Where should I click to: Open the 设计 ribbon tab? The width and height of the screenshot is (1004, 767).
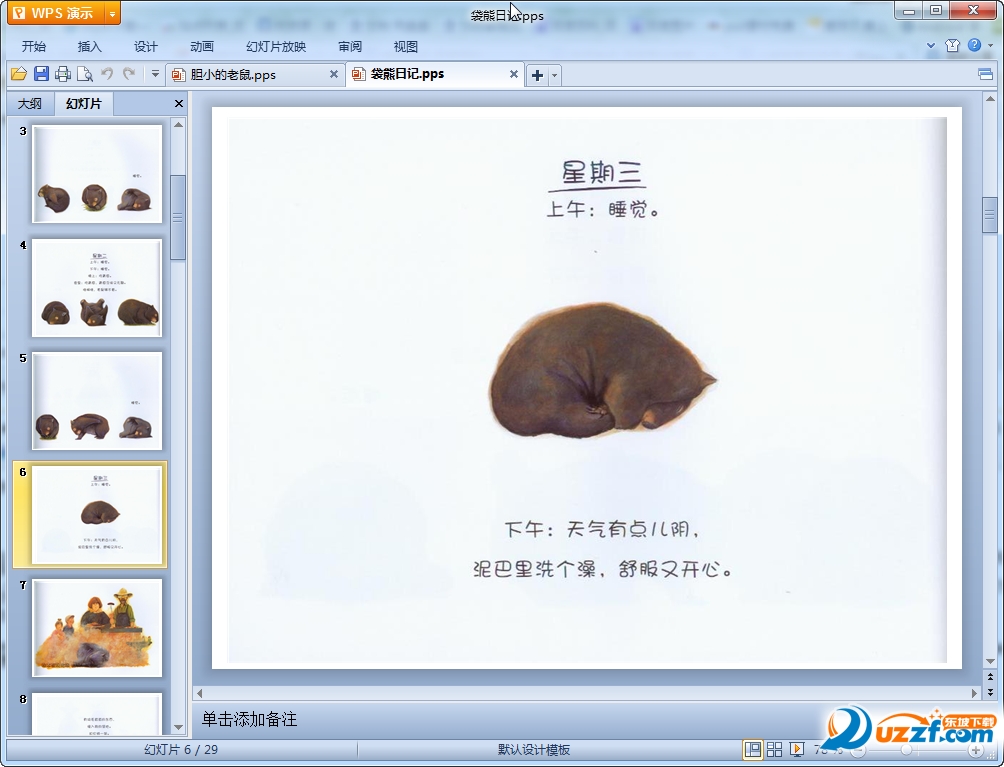click(x=145, y=47)
